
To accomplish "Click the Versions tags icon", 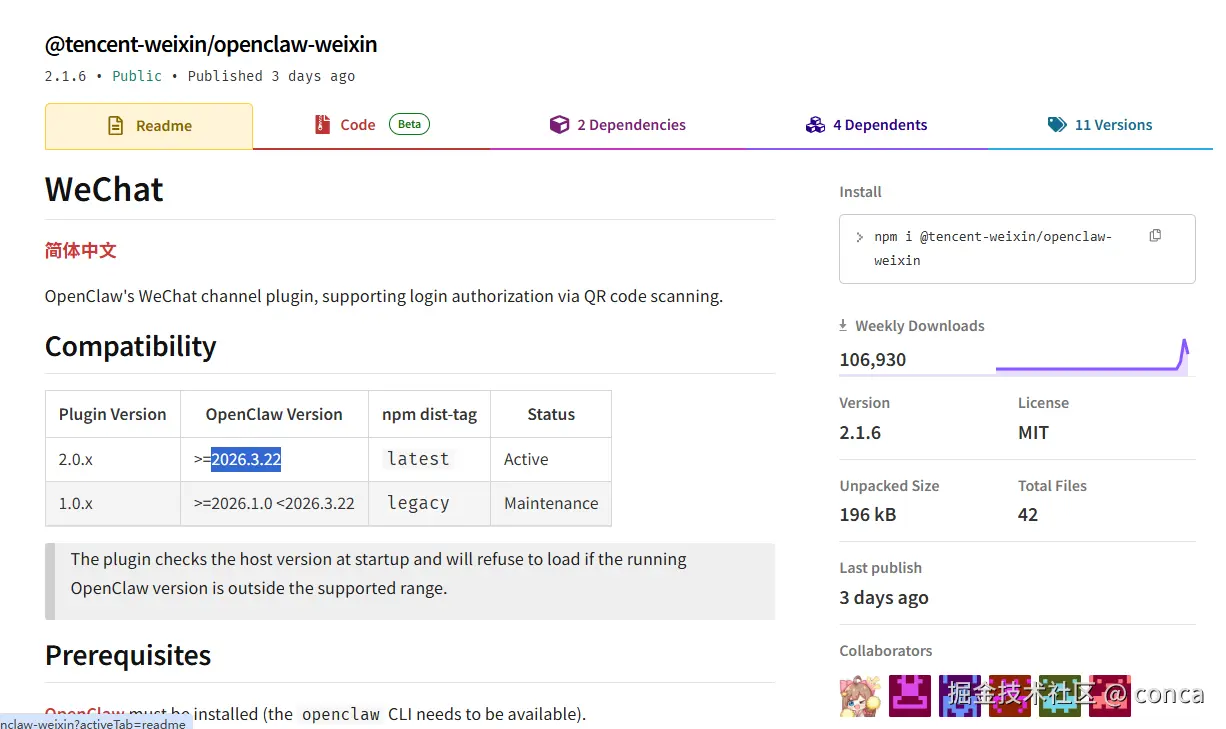I will (1057, 125).
